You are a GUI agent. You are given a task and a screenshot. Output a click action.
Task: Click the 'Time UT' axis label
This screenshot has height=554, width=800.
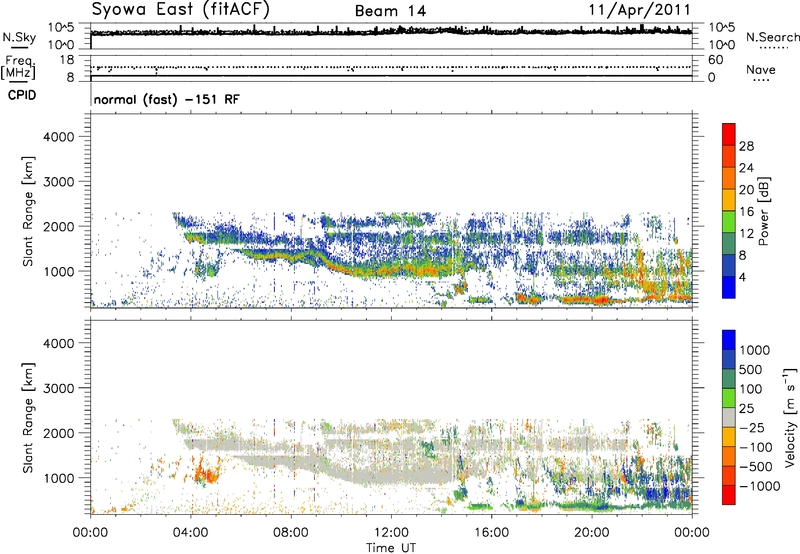[x=391, y=548]
